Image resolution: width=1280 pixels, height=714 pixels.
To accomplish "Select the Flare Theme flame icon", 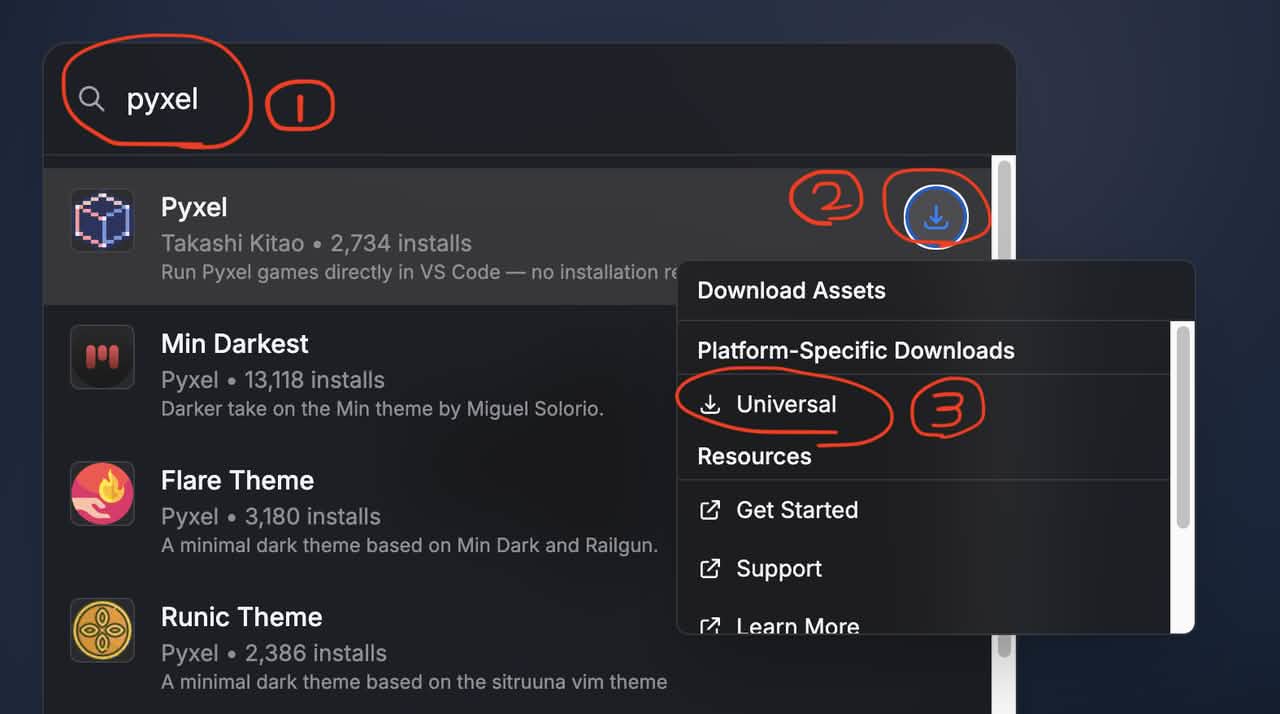I will coord(102,493).
